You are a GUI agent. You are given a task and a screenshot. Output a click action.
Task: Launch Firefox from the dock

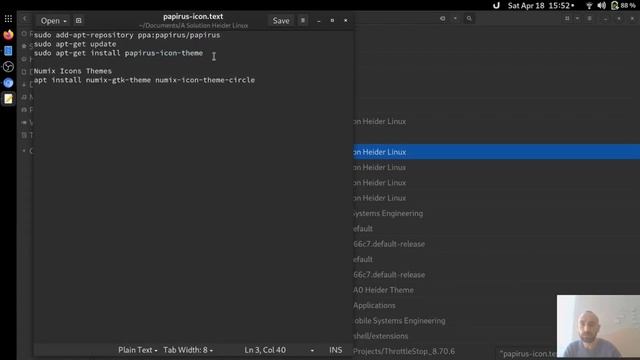(8, 35)
